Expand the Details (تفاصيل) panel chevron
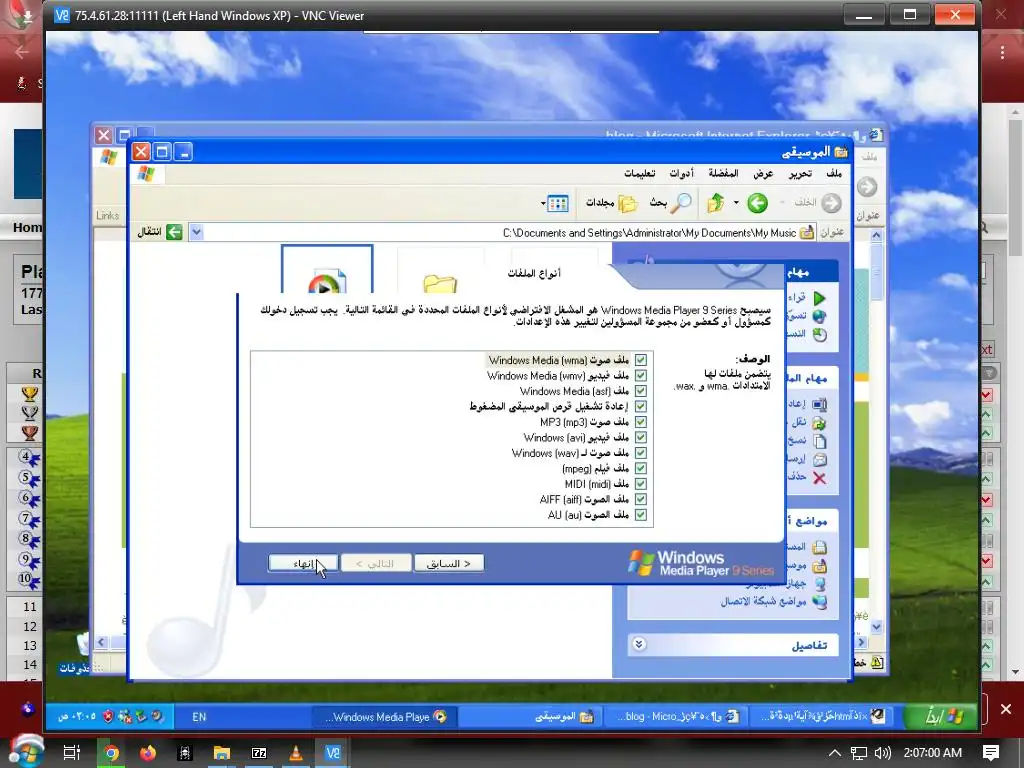Screen dimensions: 1024x768 click(x=639, y=645)
